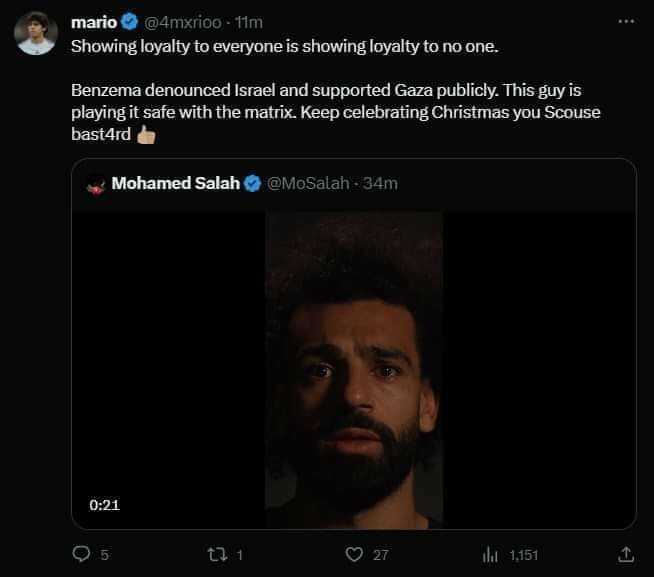Visit the @4mxrioo handle link

pyautogui.click(x=182, y=21)
